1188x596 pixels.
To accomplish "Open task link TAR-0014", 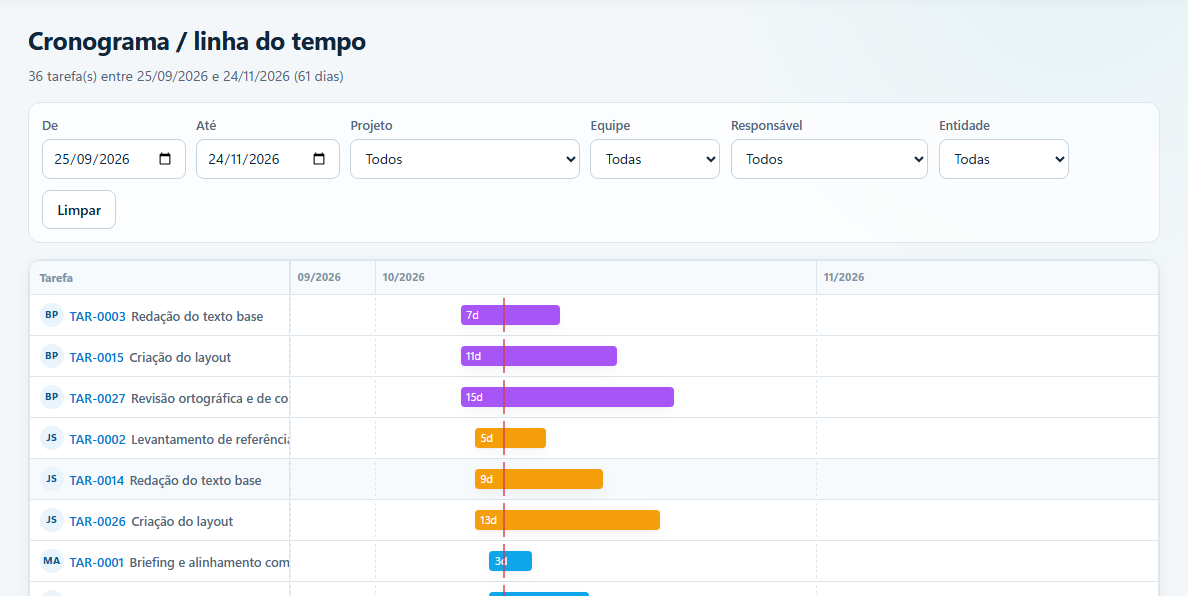I will pyautogui.click(x=96, y=480).
